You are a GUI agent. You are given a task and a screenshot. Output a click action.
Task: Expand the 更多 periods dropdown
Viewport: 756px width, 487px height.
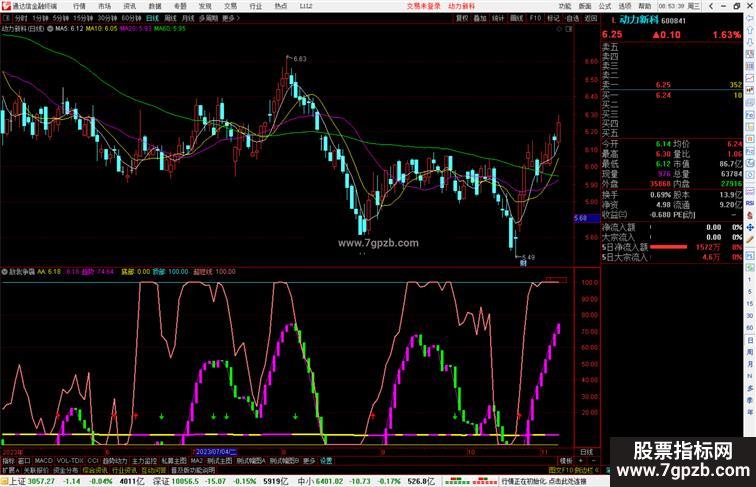tap(230, 18)
